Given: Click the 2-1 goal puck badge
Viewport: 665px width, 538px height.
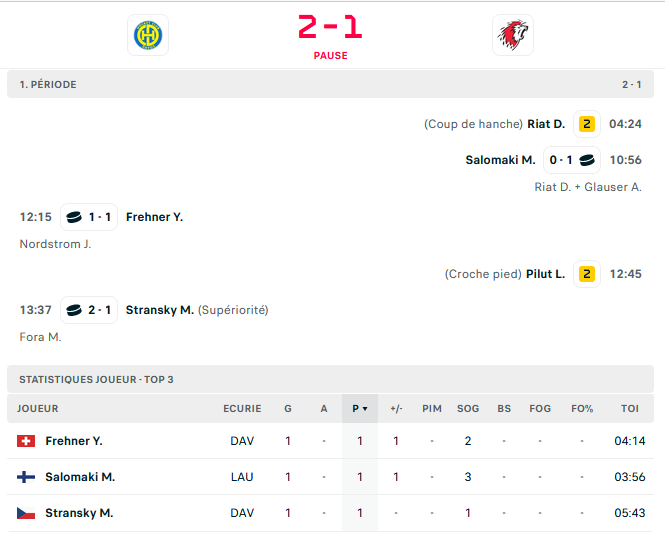Looking at the screenshot, I should pyautogui.click(x=89, y=310).
